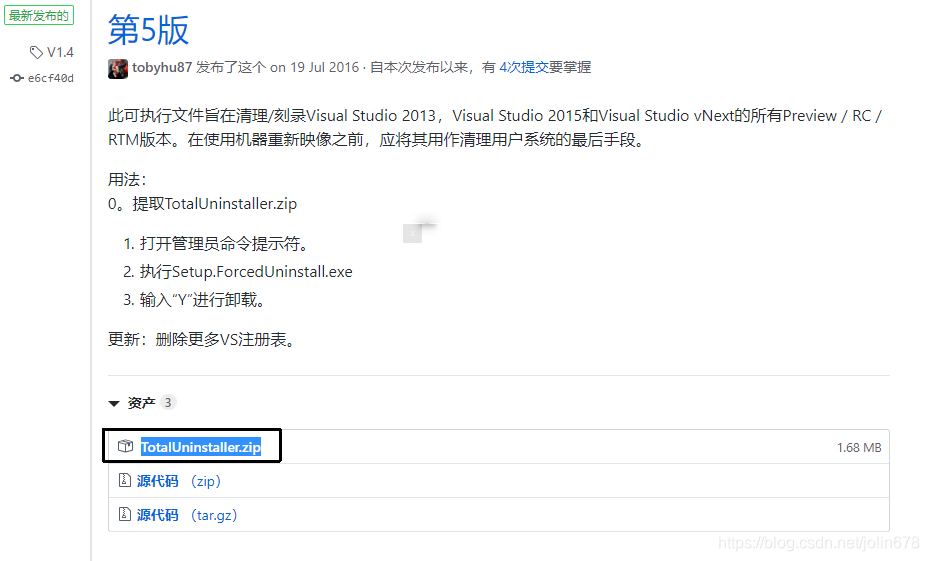Open the 第5版 release title
Screen dimensions: 929x561
pos(148,30)
